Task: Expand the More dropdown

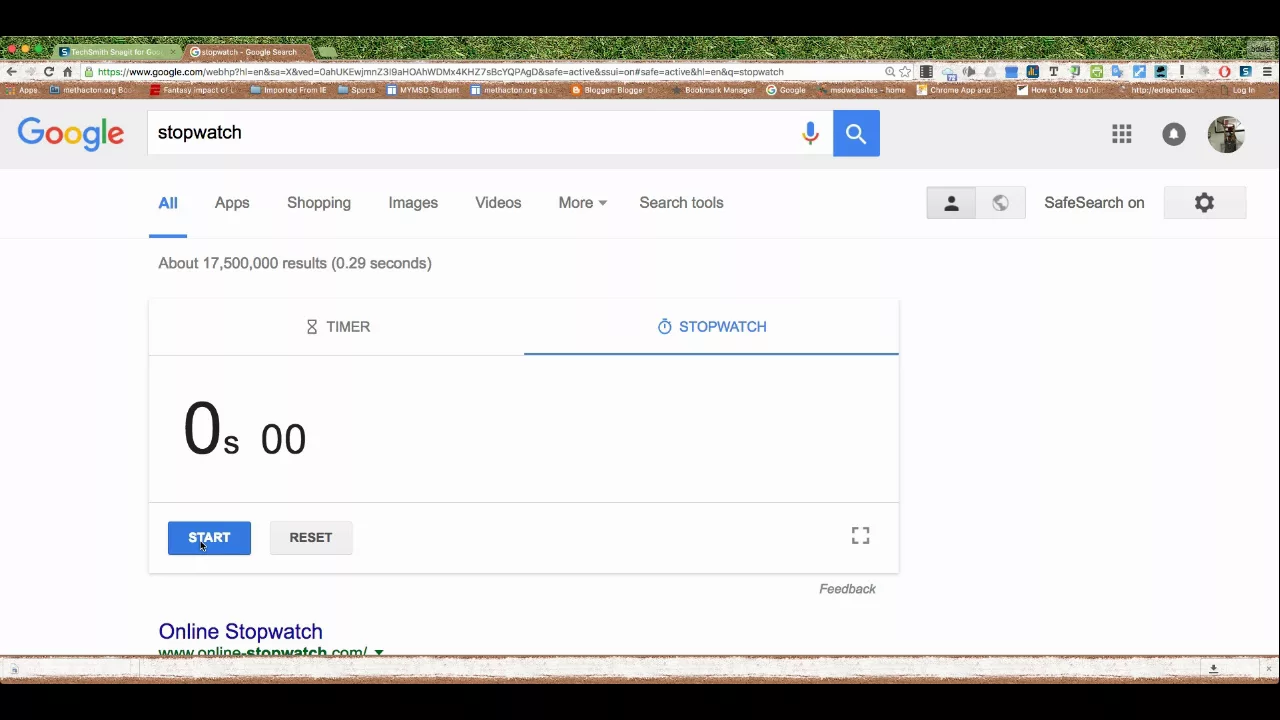Action: [582, 203]
